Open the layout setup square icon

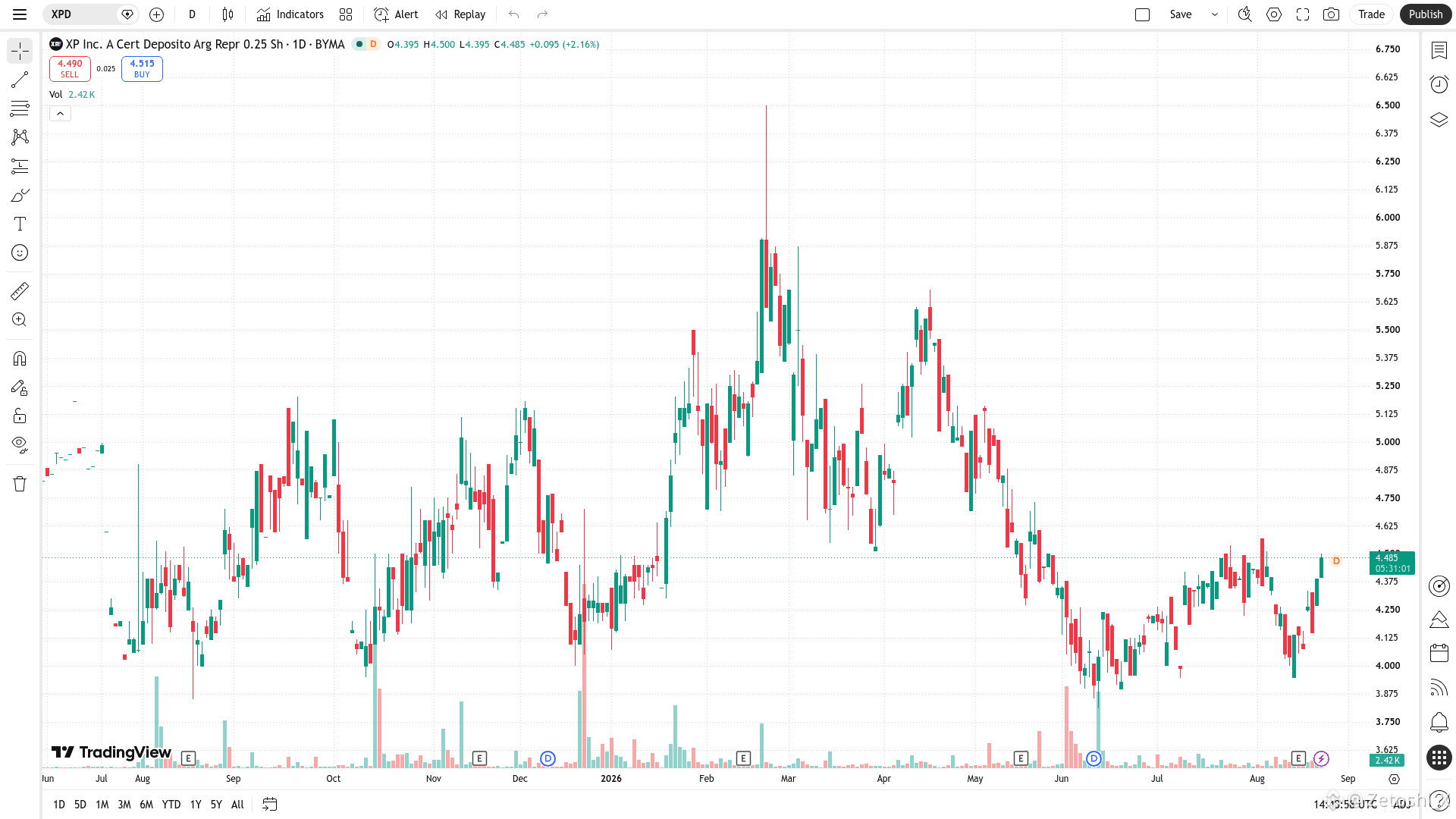1143,14
